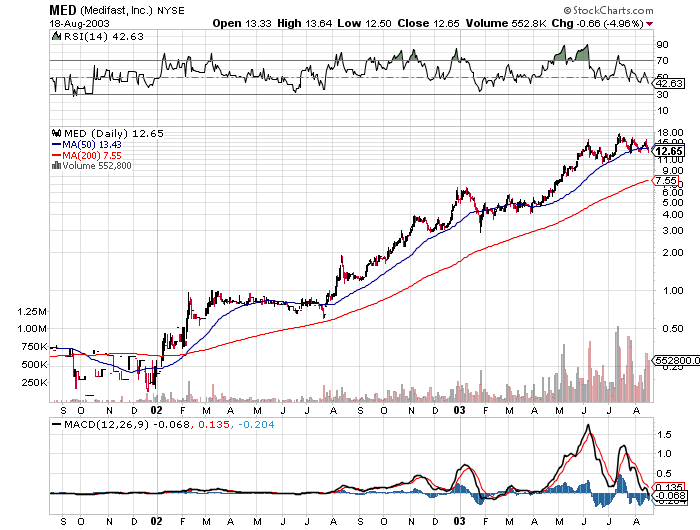Click the NYSE exchange label
This screenshot has height=530, width=700.
[171, 11]
